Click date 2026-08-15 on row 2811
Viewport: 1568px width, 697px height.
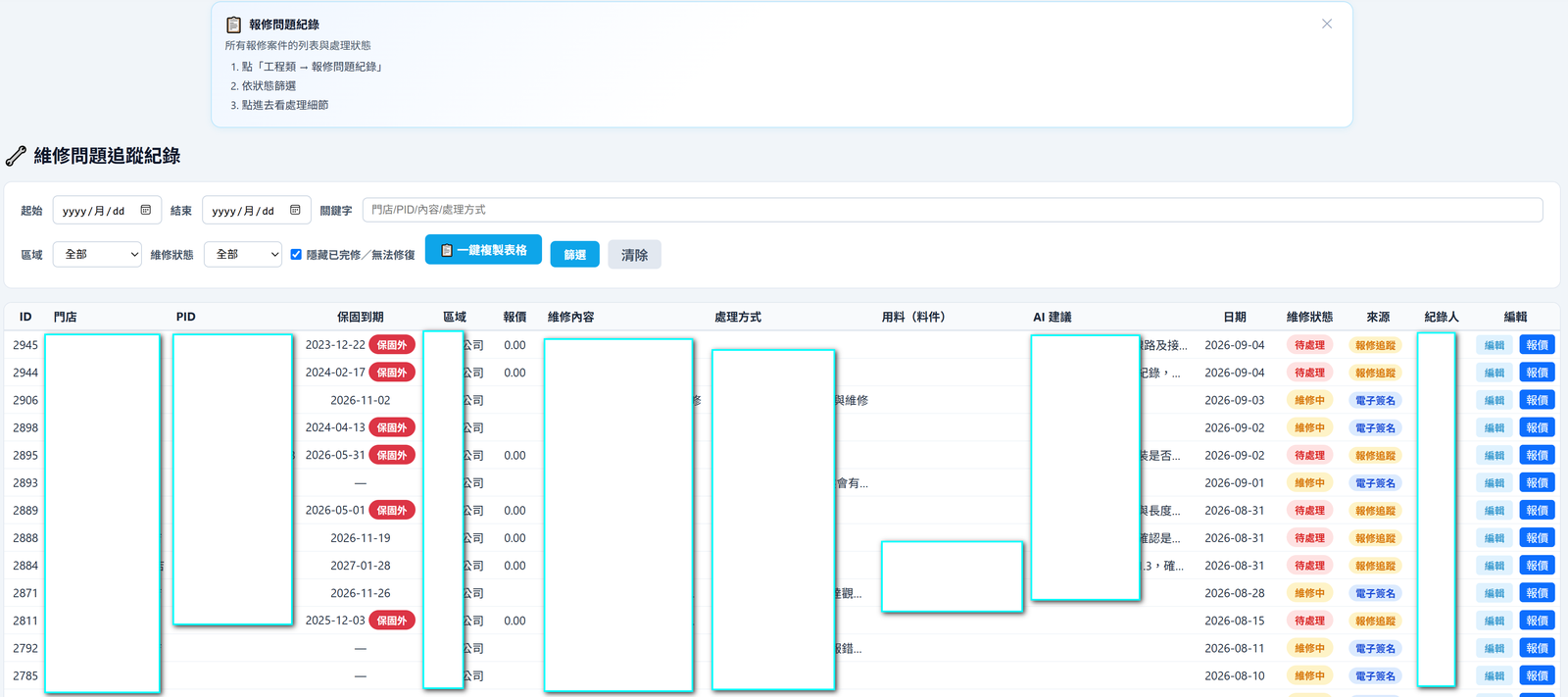pyautogui.click(x=1235, y=621)
